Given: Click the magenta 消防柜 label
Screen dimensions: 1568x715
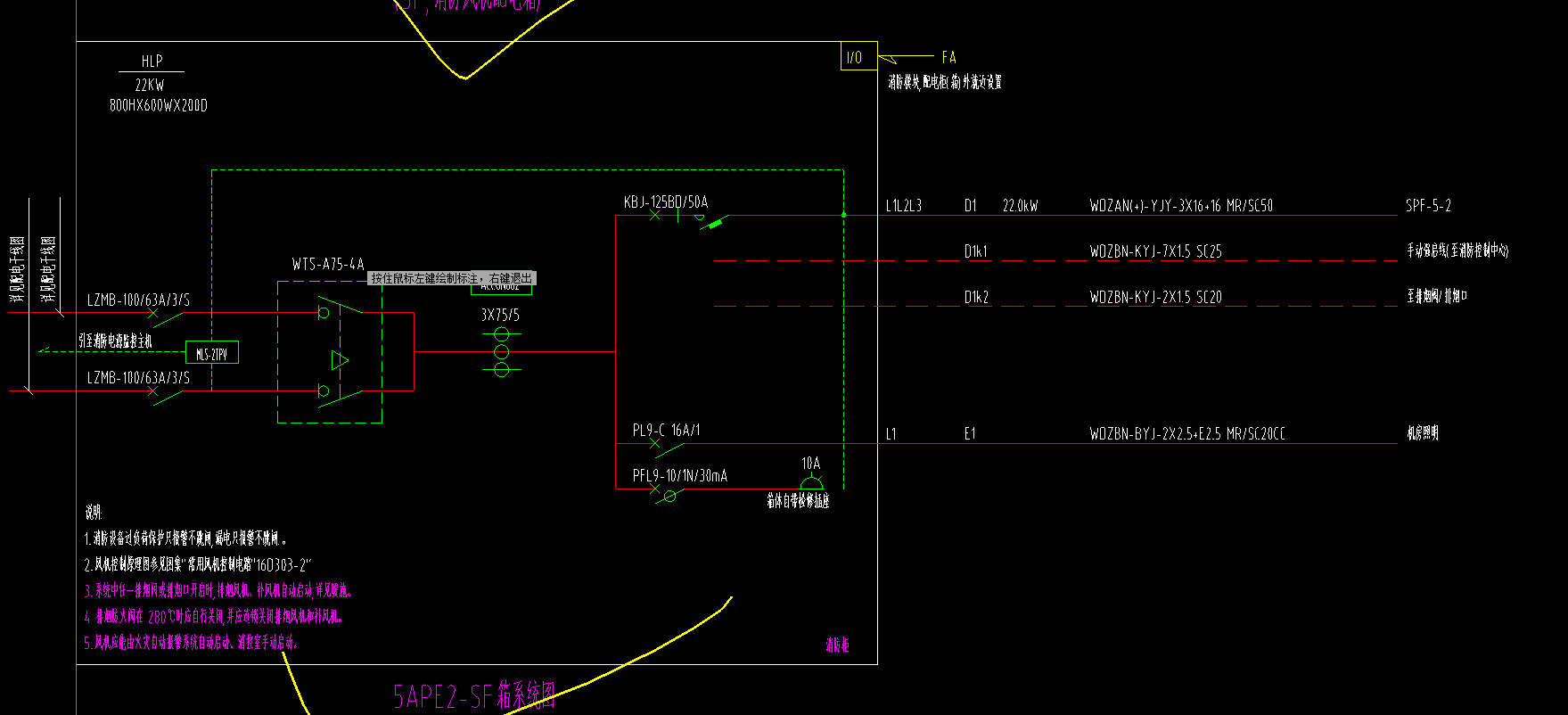Looking at the screenshot, I should (x=837, y=645).
